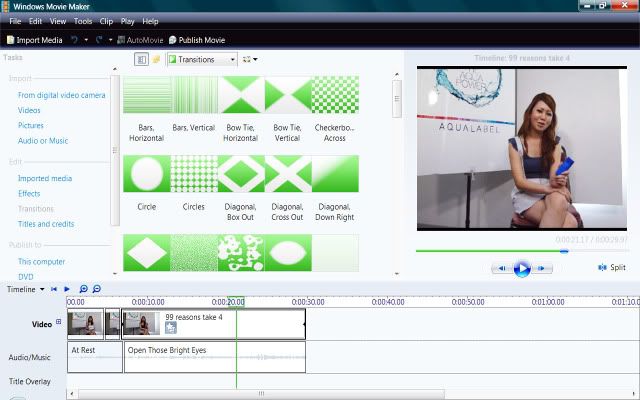640x400 pixels.
Task: Open the Videos import link
Action: pos(29,110)
